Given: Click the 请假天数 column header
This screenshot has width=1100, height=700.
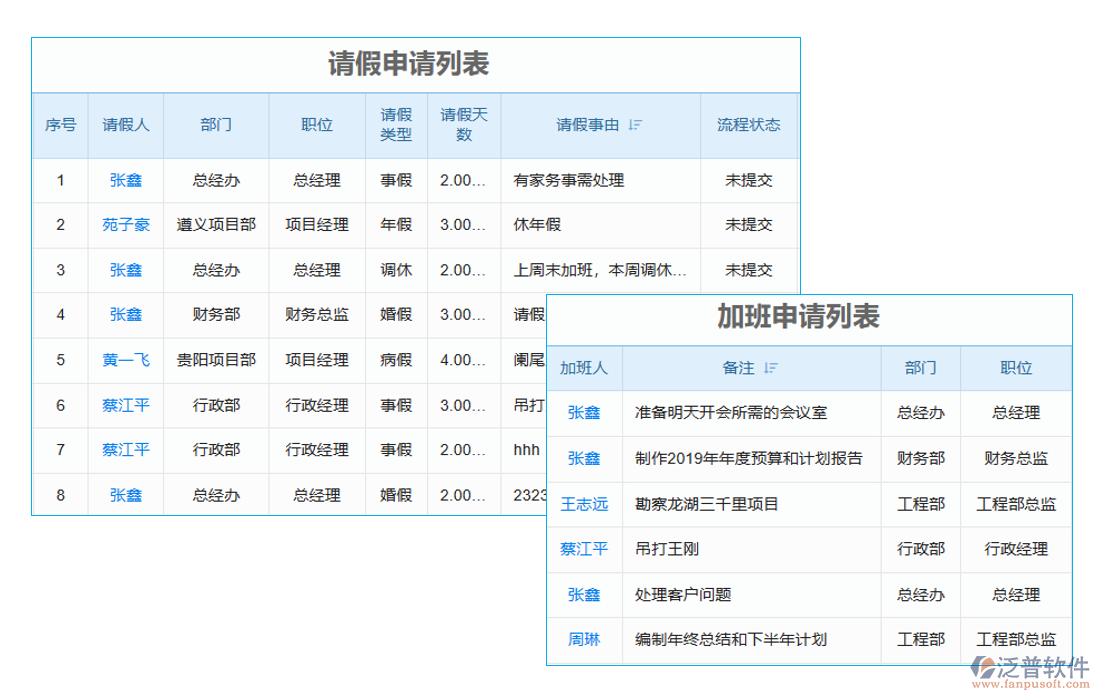Looking at the screenshot, I should (462, 124).
